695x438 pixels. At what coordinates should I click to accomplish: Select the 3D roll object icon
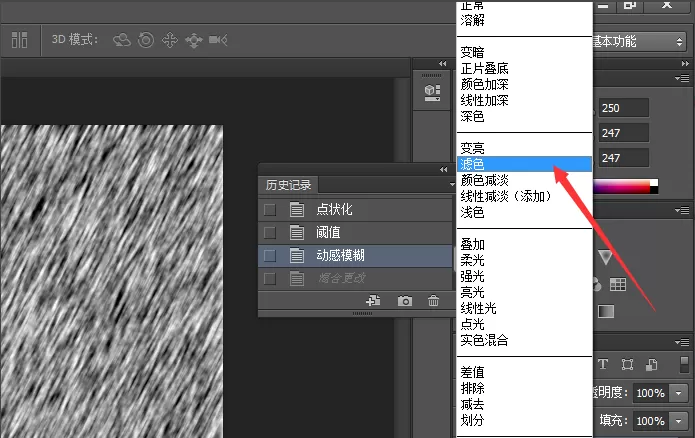(146, 40)
